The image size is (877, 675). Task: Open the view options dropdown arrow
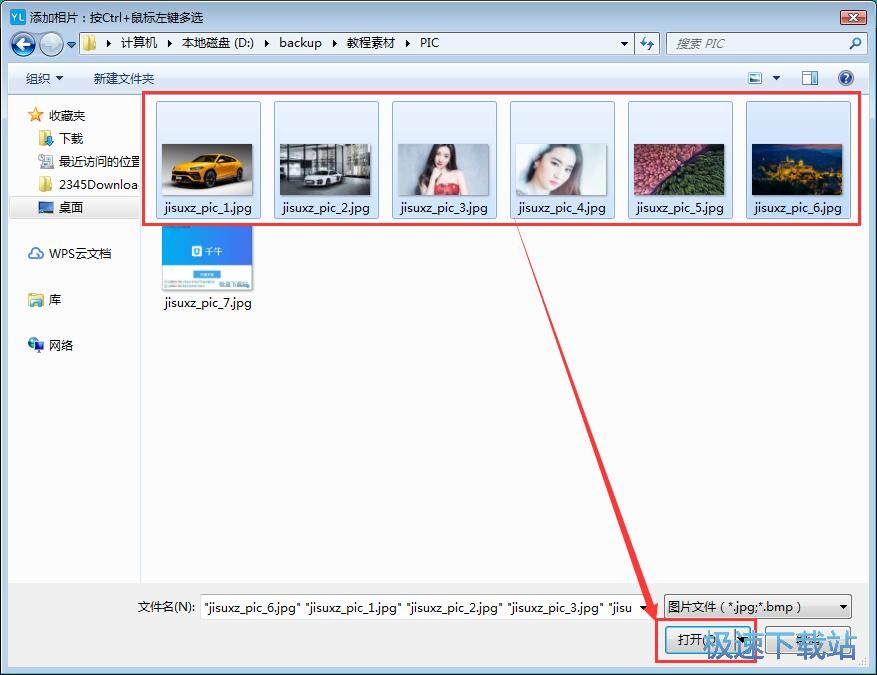[x=776, y=78]
